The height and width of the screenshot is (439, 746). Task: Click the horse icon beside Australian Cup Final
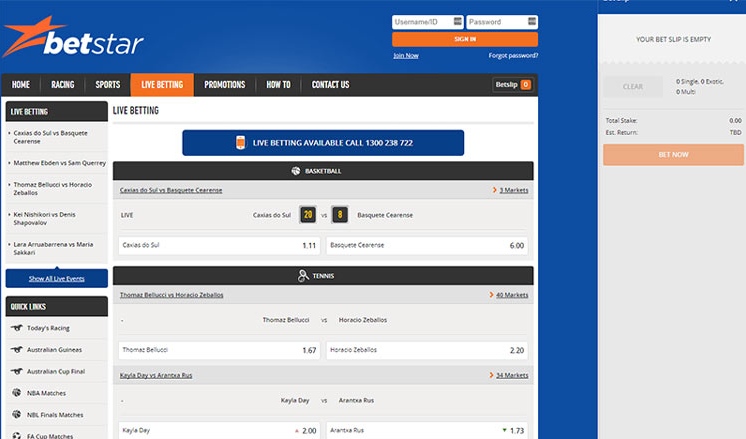click(x=17, y=371)
